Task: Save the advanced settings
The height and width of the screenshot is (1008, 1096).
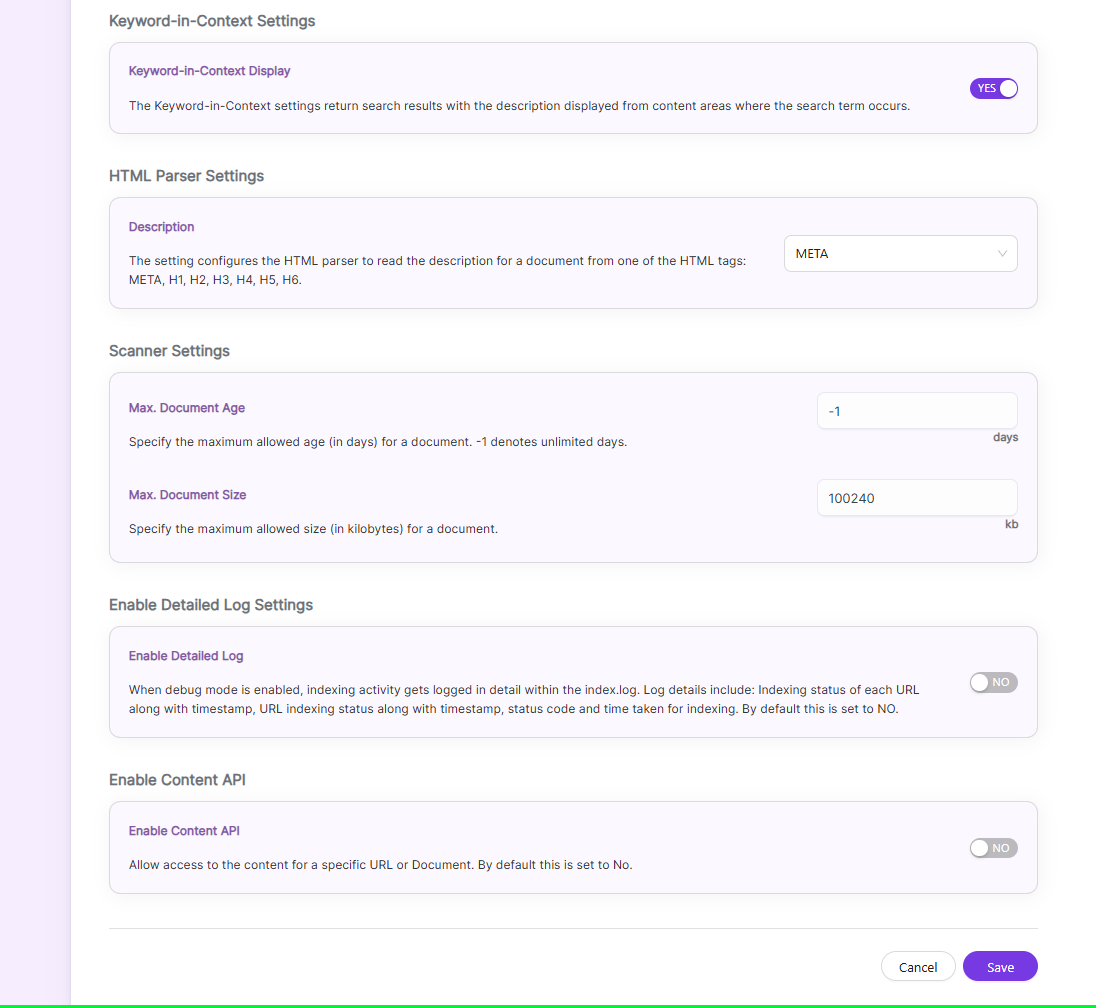Action: point(1000,967)
